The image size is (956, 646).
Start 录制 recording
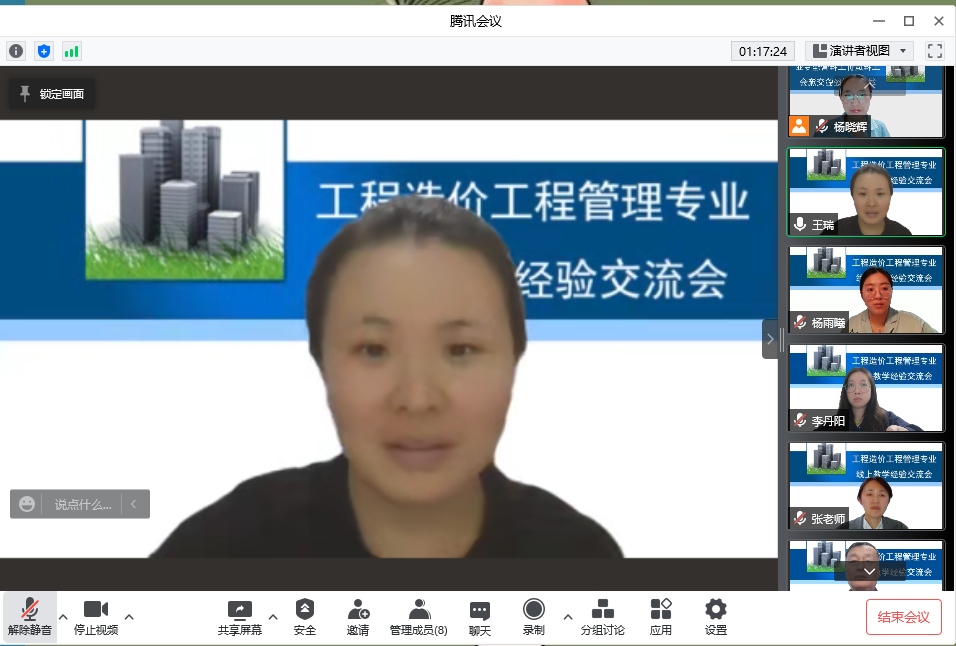(x=534, y=616)
